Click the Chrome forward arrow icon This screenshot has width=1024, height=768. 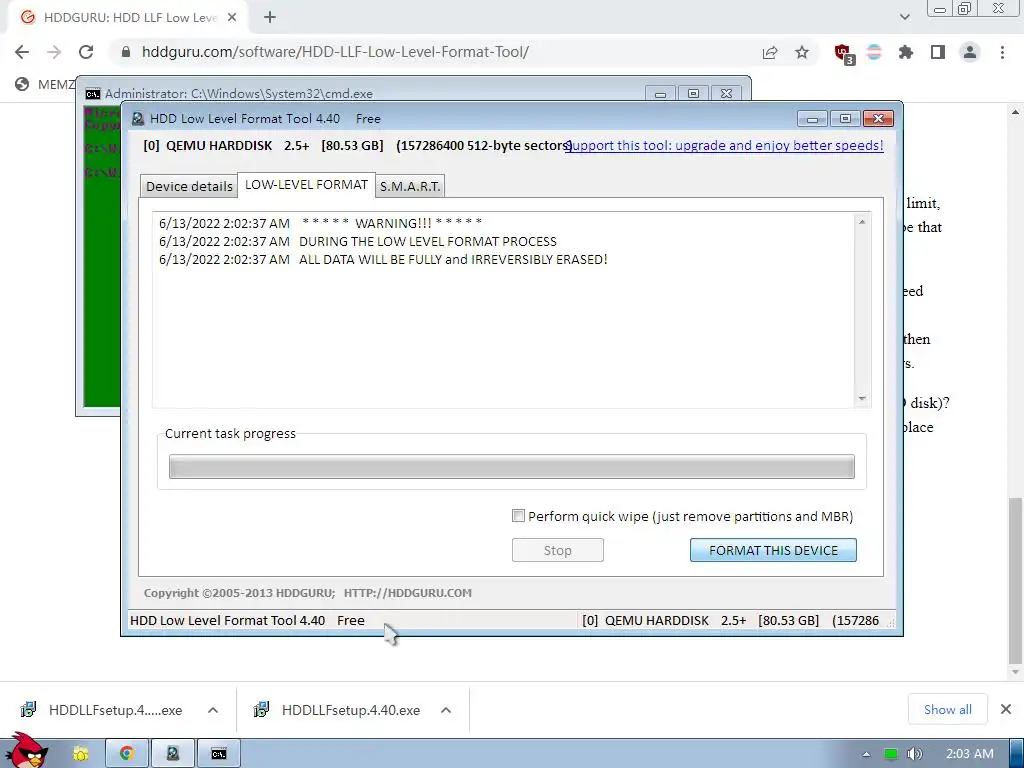(x=54, y=52)
